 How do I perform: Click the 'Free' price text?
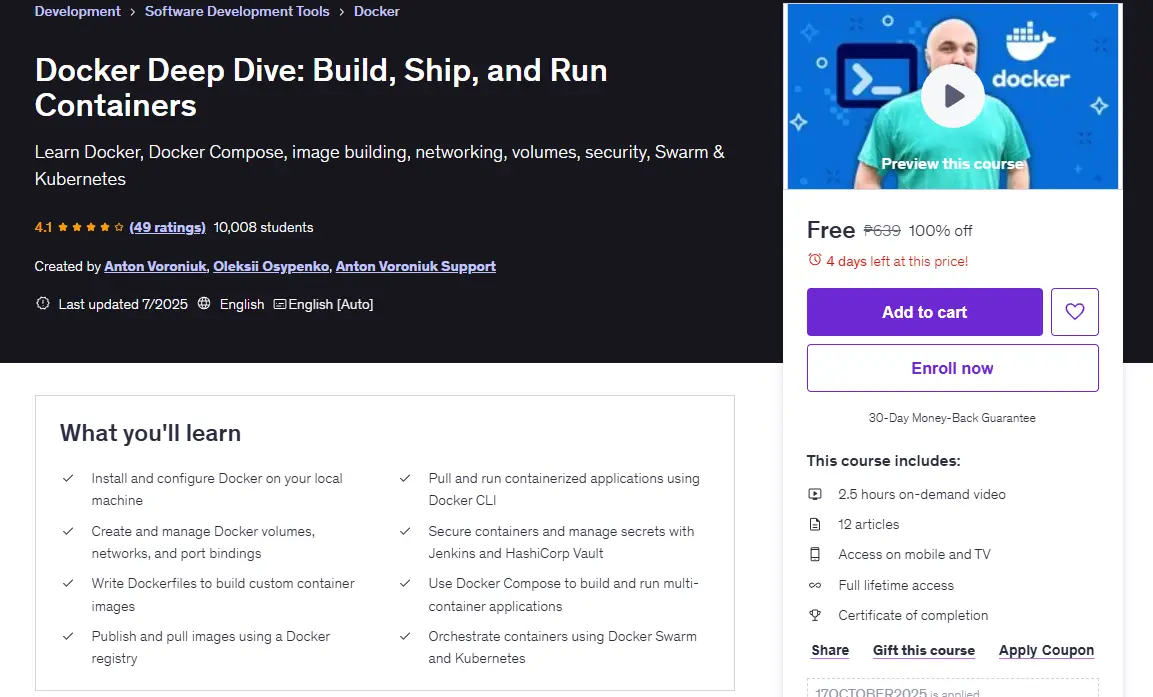click(x=831, y=229)
